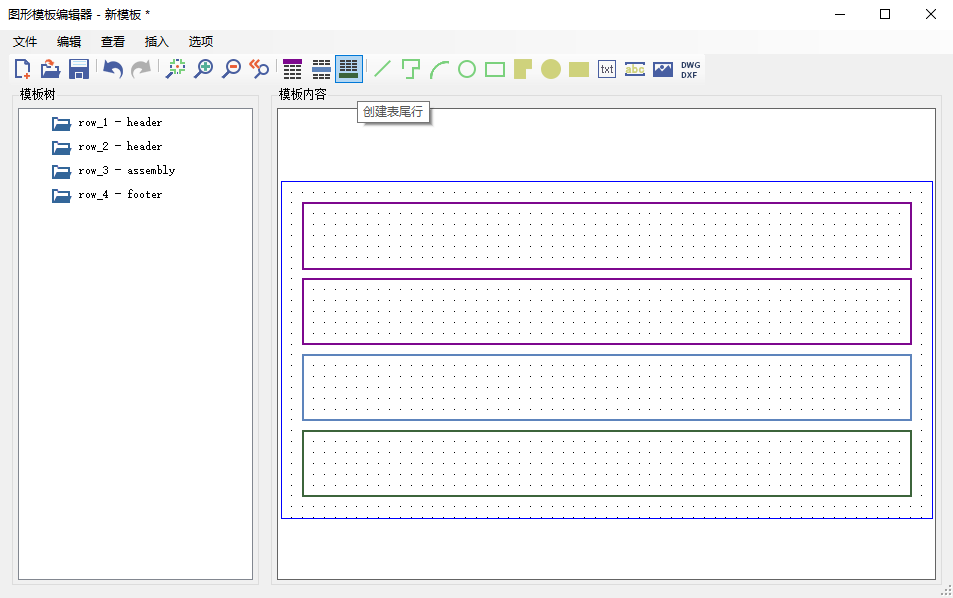Select row_1 - header in template tree
This screenshot has width=953, height=598.
pos(120,123)
